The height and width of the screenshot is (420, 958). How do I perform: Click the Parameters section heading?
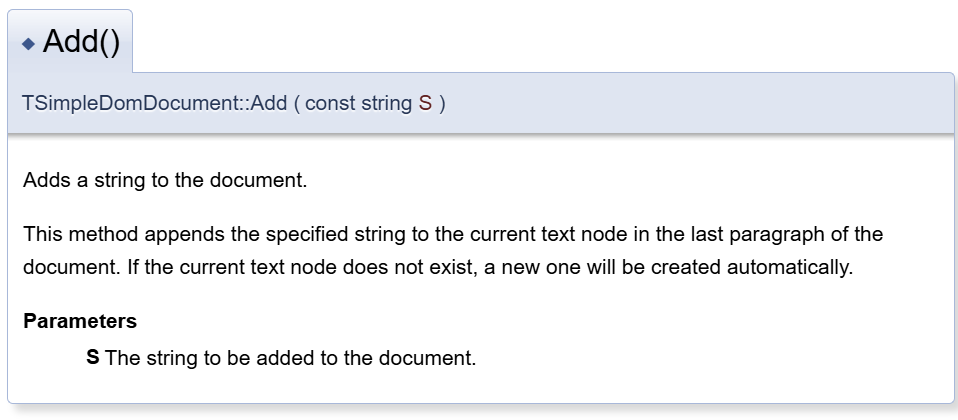(80, 321)
